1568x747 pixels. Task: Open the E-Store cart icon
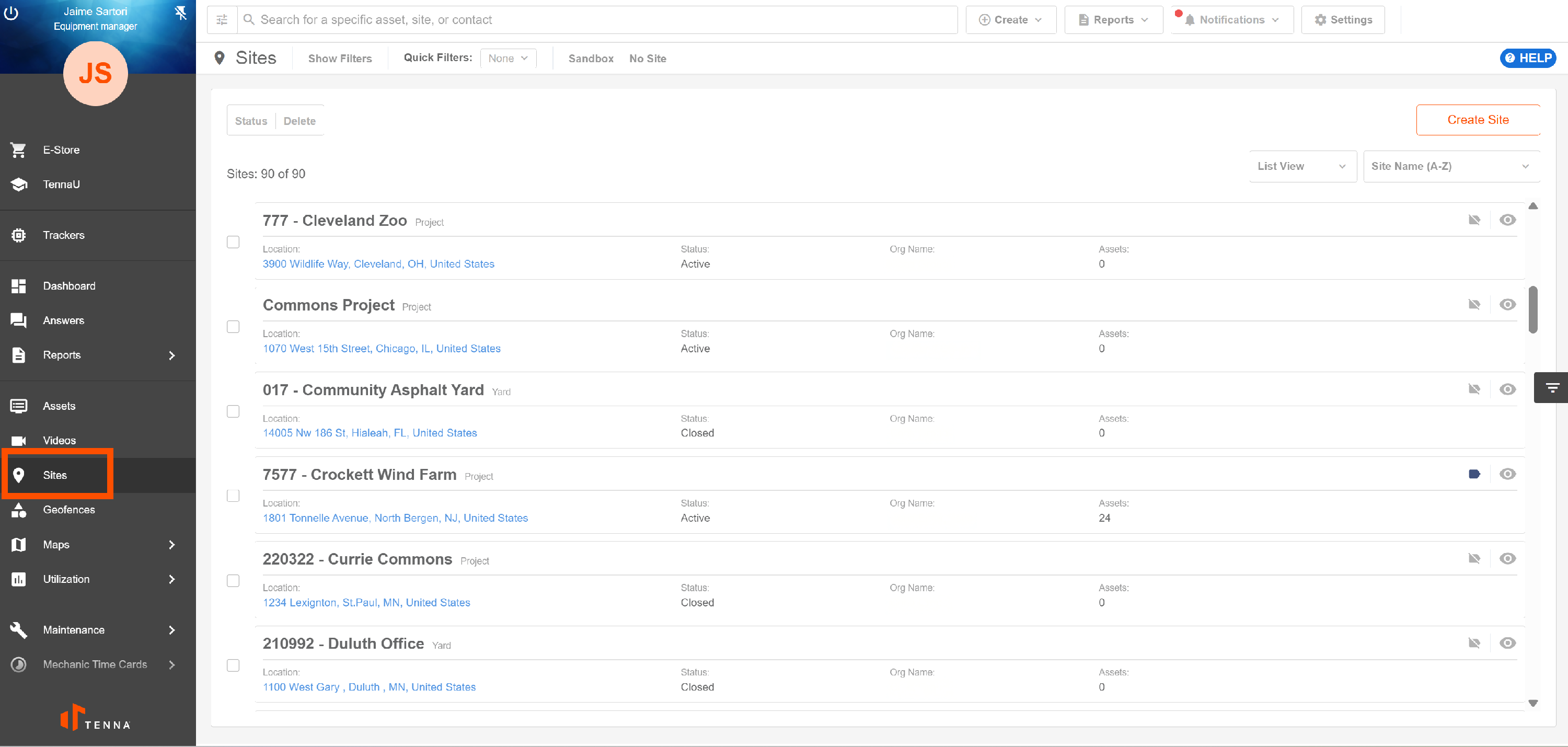18,150
